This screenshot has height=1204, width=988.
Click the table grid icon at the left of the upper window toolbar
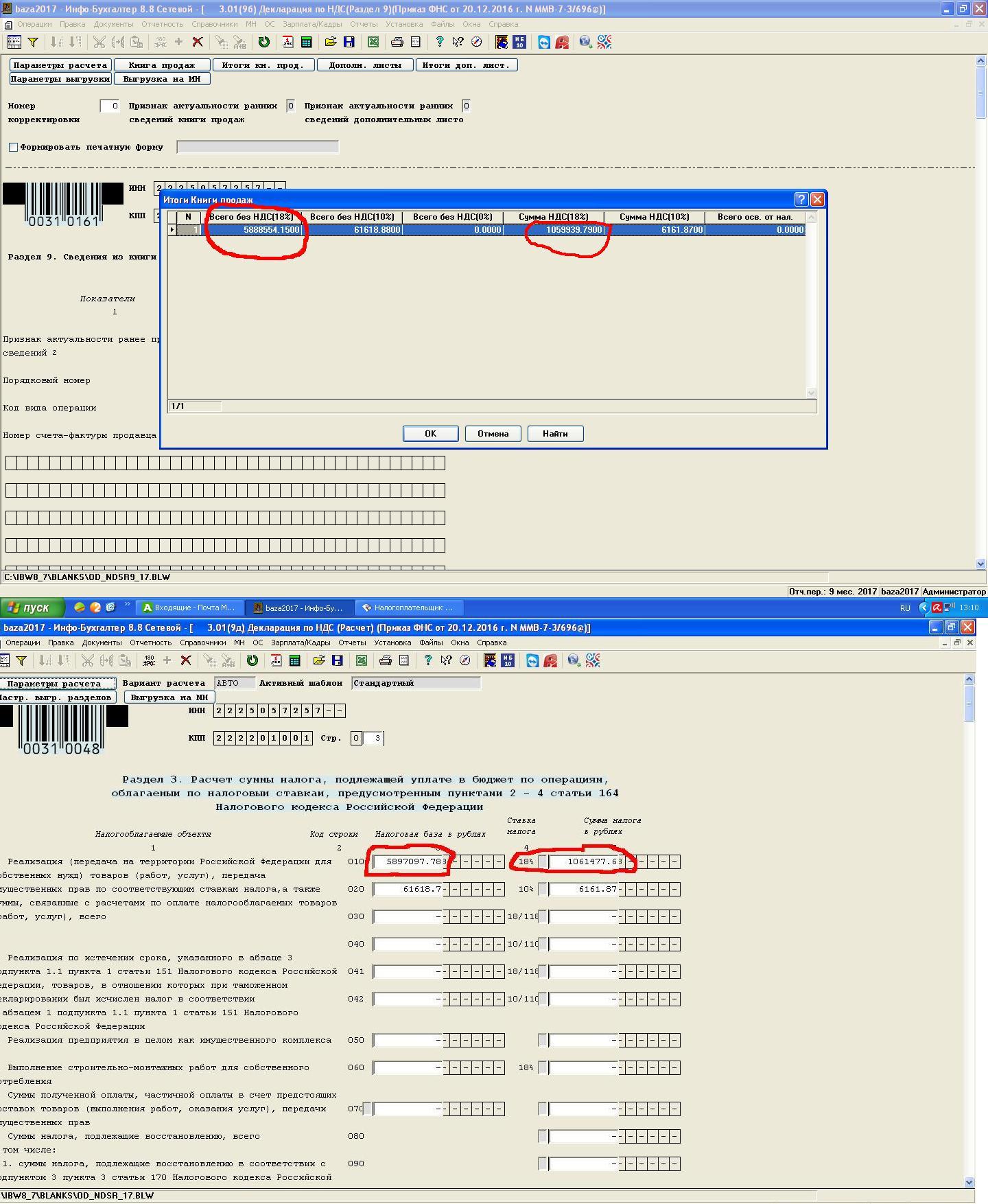[x=14, y=42]
